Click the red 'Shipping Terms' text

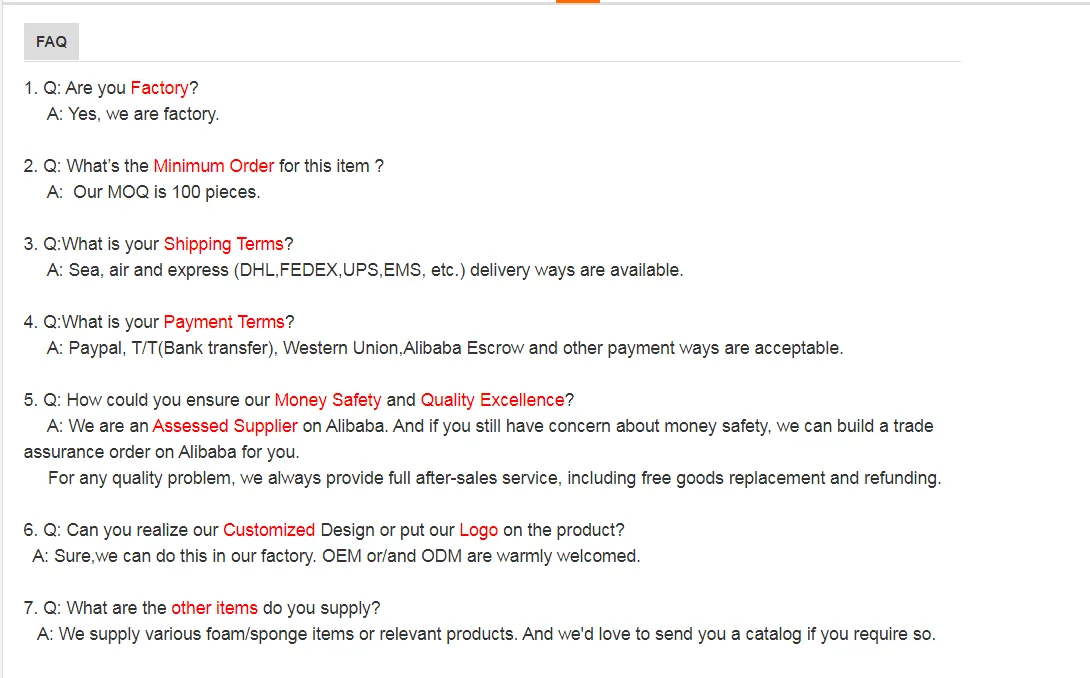point(224,244)
